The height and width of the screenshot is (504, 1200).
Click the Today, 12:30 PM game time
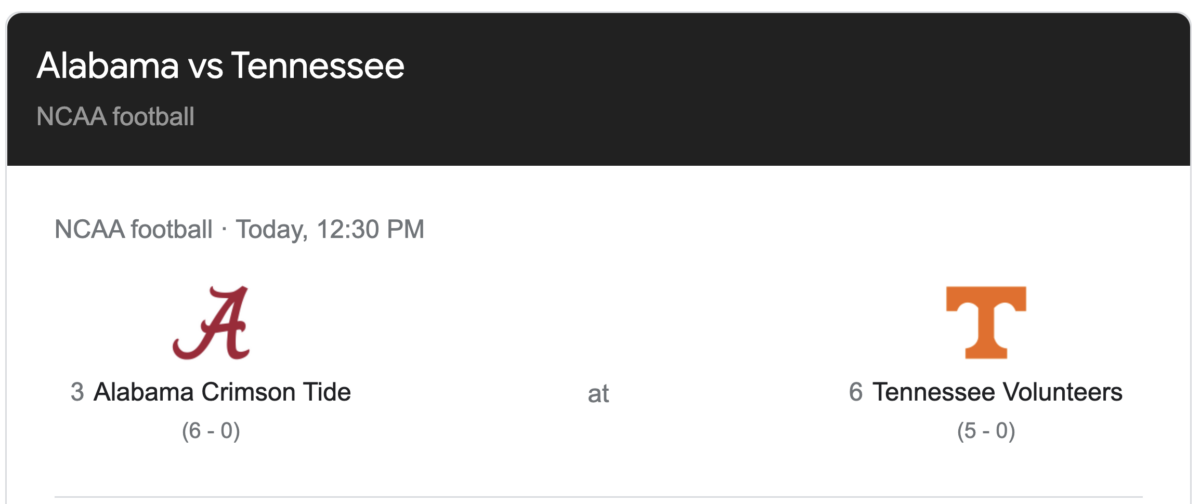[330, 230]
